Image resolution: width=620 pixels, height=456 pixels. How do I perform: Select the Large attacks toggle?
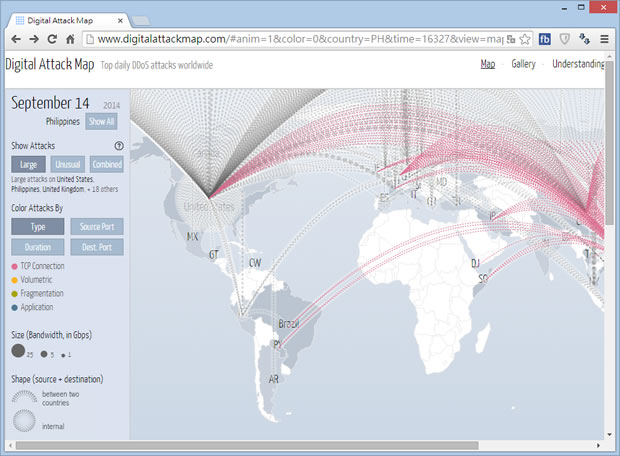tap(28, 165)
